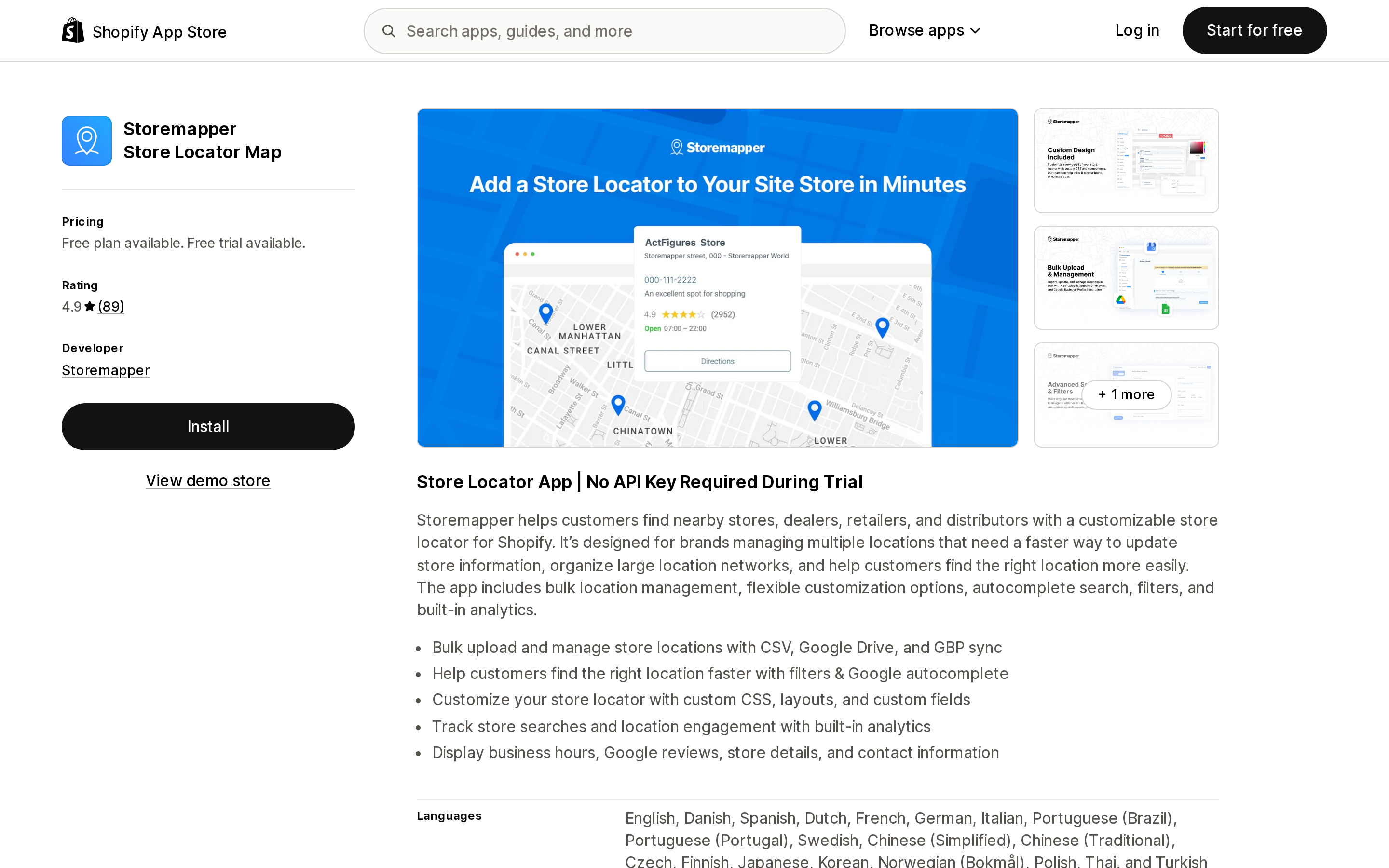The width and height of the screenshot is (1389, 868).
Task: Click the Install button
Action: coord(208,427)
